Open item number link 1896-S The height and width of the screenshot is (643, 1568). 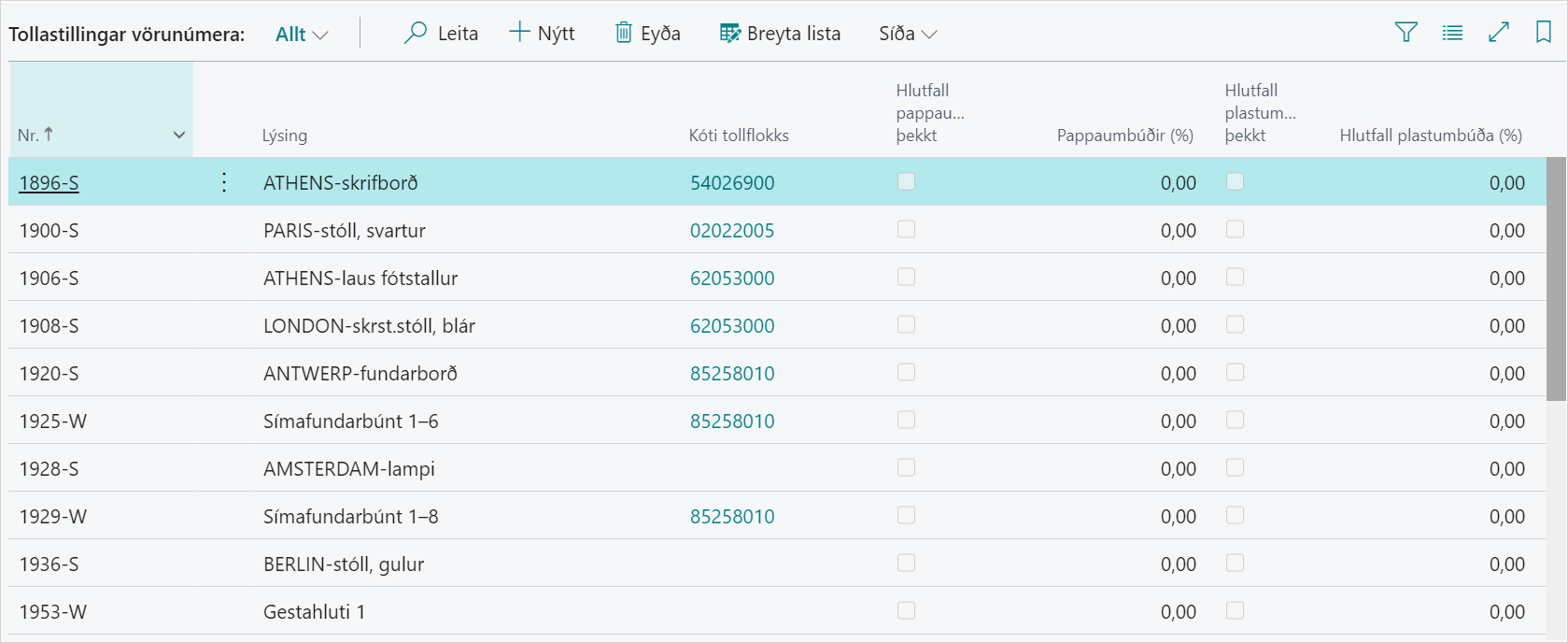click(49, 183)
